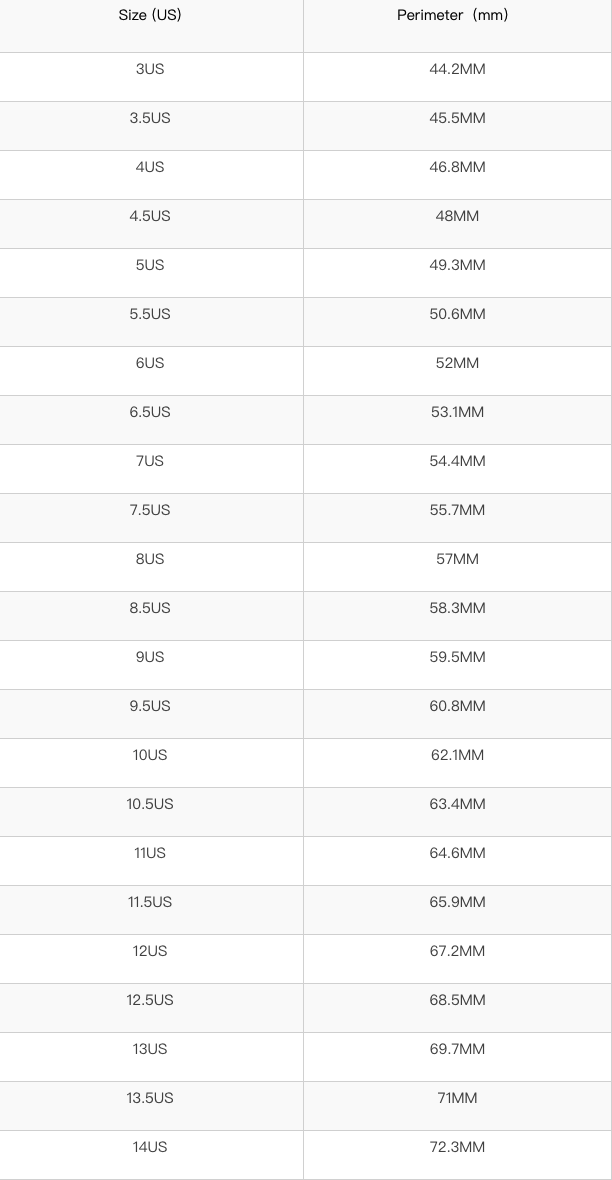Select the 7US size cell
Viewport: 612px width, 1180px height.
point(150,461)
